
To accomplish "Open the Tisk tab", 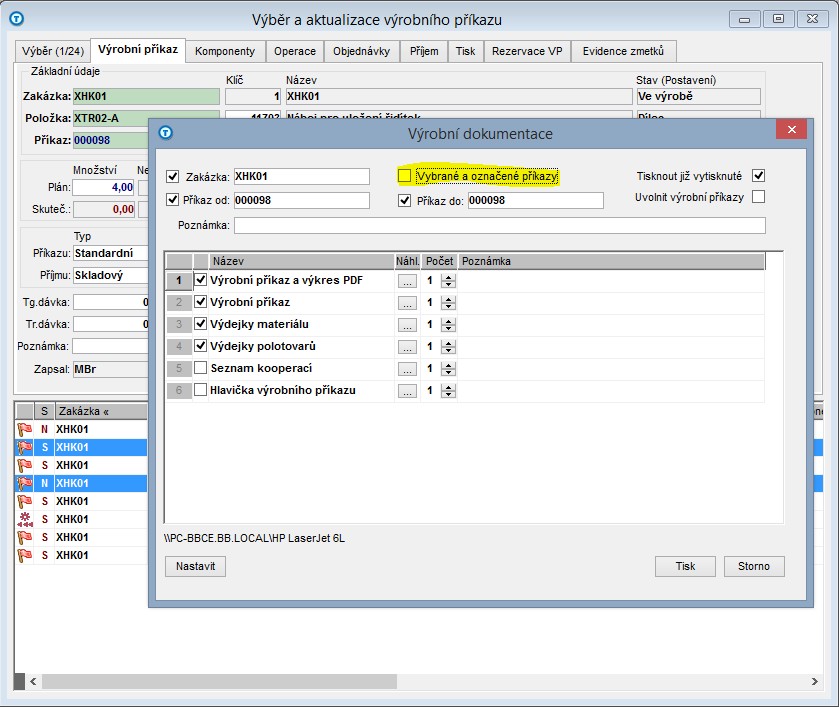I will coord(465,51).
